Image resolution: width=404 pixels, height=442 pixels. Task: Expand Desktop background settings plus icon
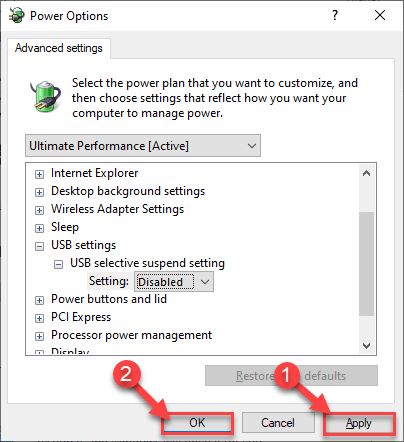coord(39,192)
